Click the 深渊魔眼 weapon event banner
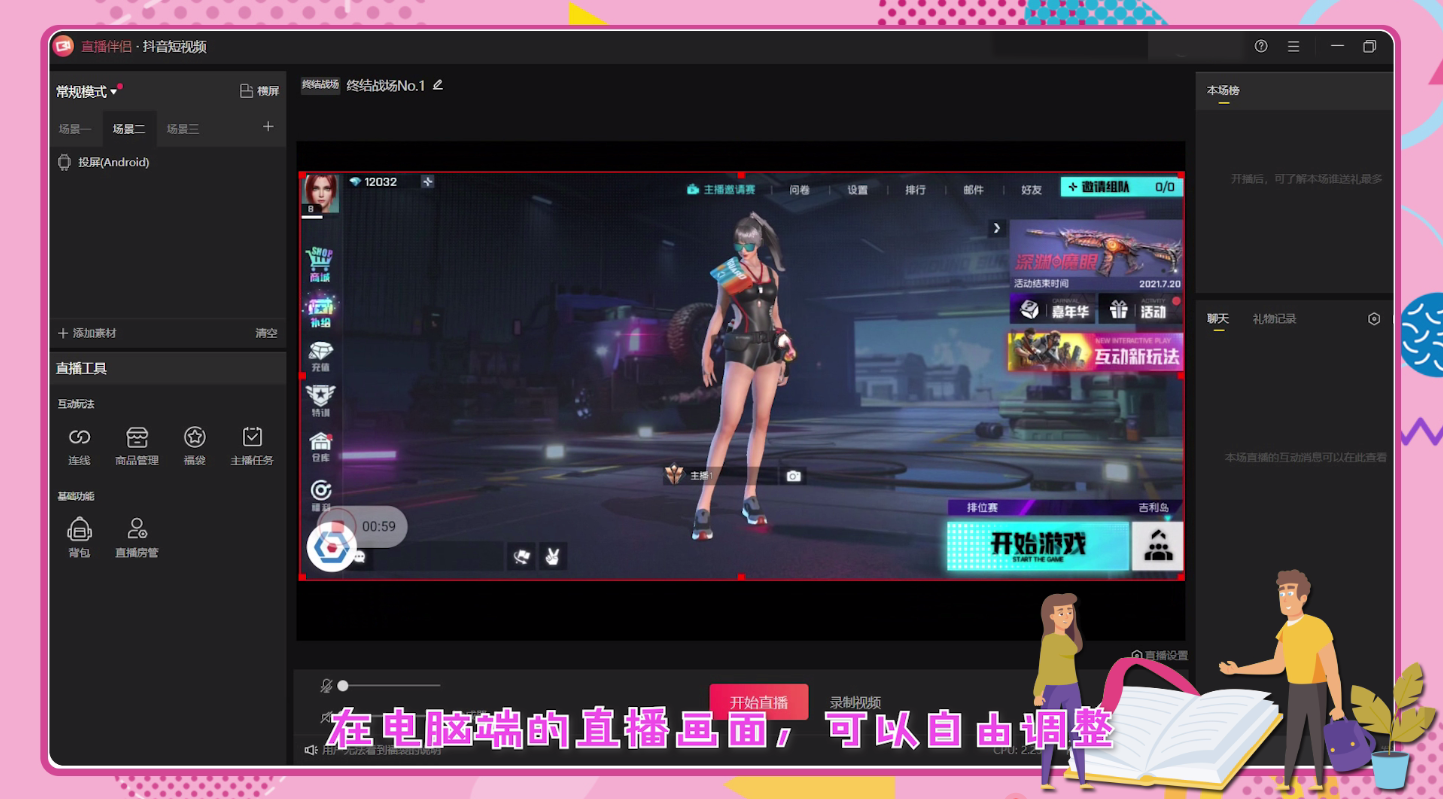The height and width of the screenshot is (799, 1443). coord(1095,255)
